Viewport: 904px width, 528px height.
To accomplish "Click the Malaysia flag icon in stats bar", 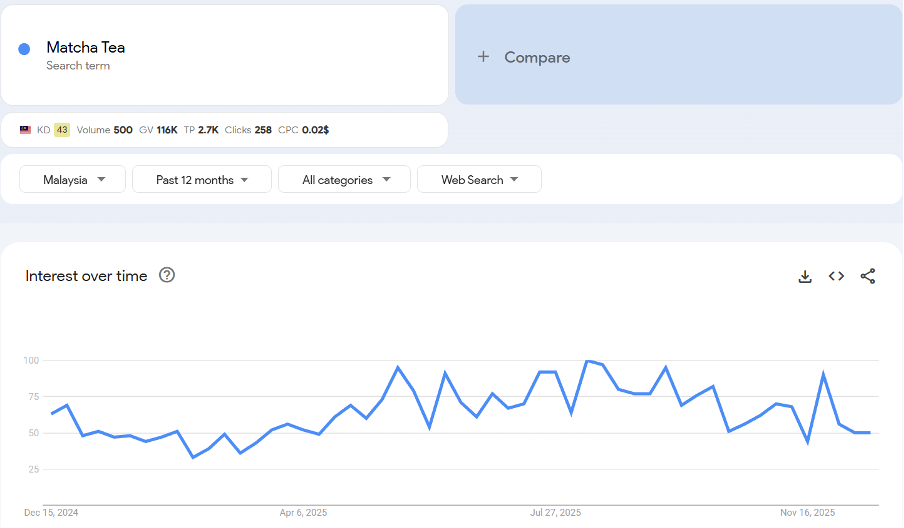I will pos(25,130).
